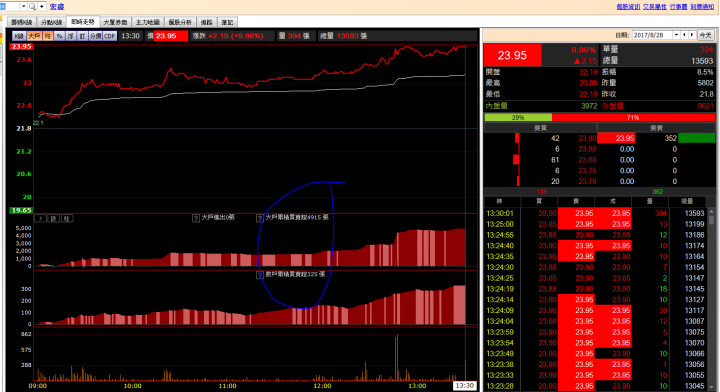Switch to the 即時走勢 tab
Screen dimensions: 720x392
83,22
